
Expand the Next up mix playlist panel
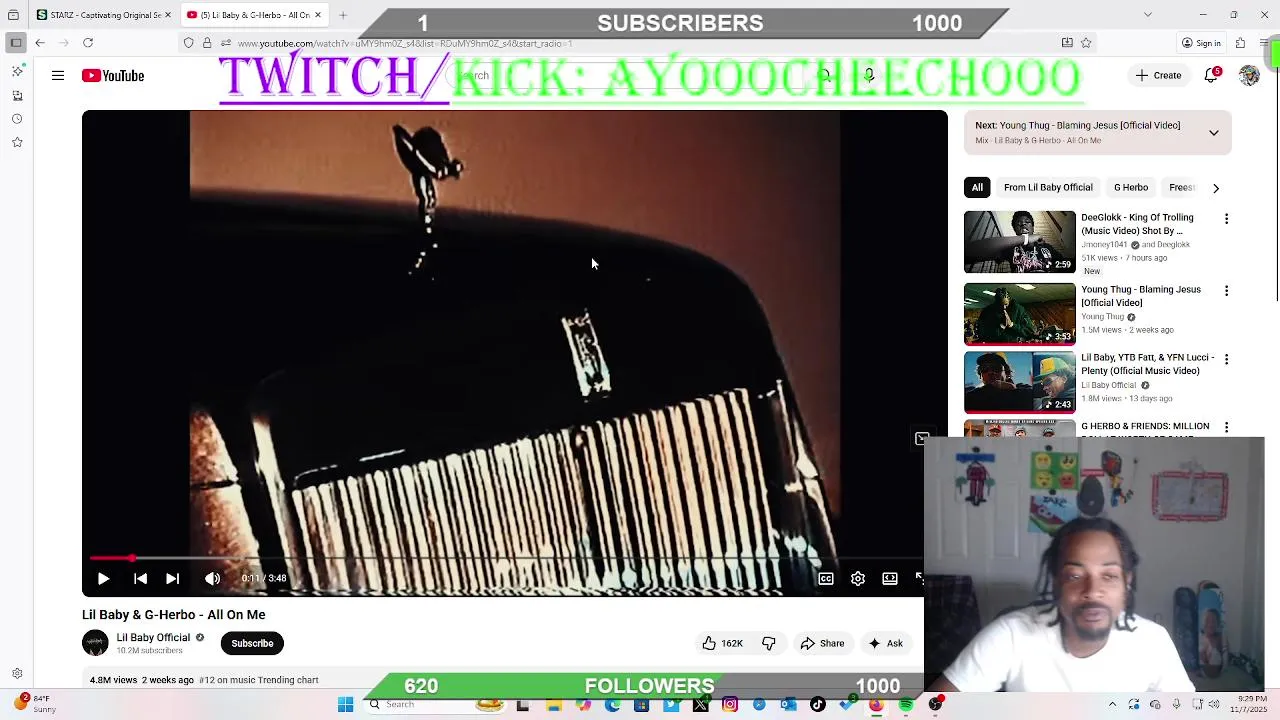point(1213,132)
